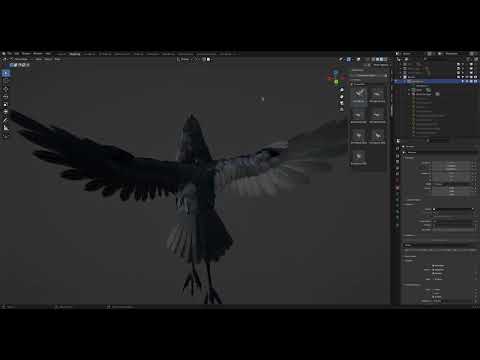Activate the Annotate tool

[6, 120]
